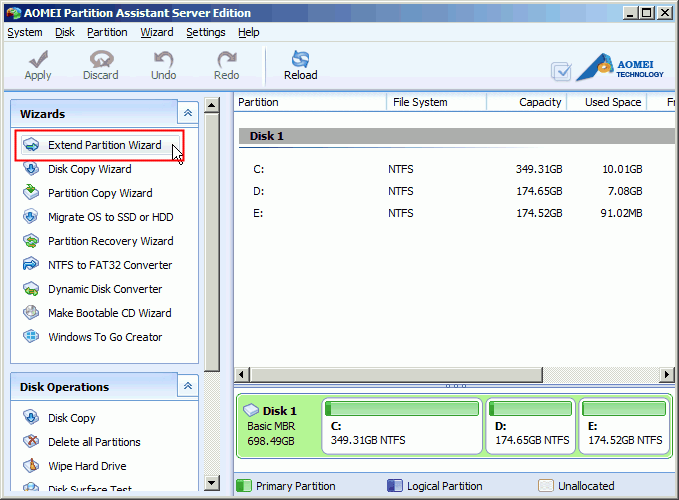Click the Windows To Go Creator icon
The height and width of the screenshot is (500, 679).
31,336
